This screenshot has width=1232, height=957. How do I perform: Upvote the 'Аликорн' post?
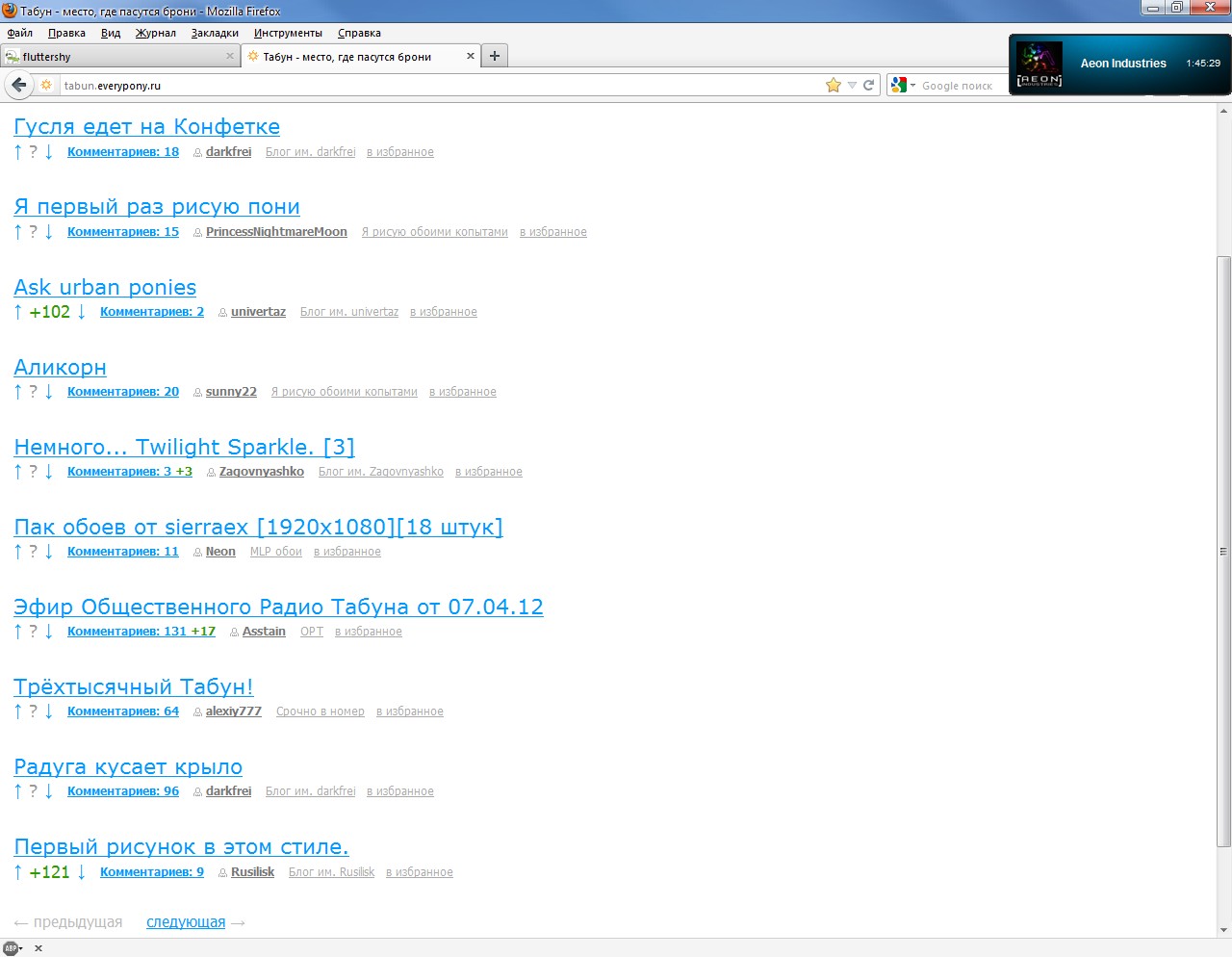[17, 392]
